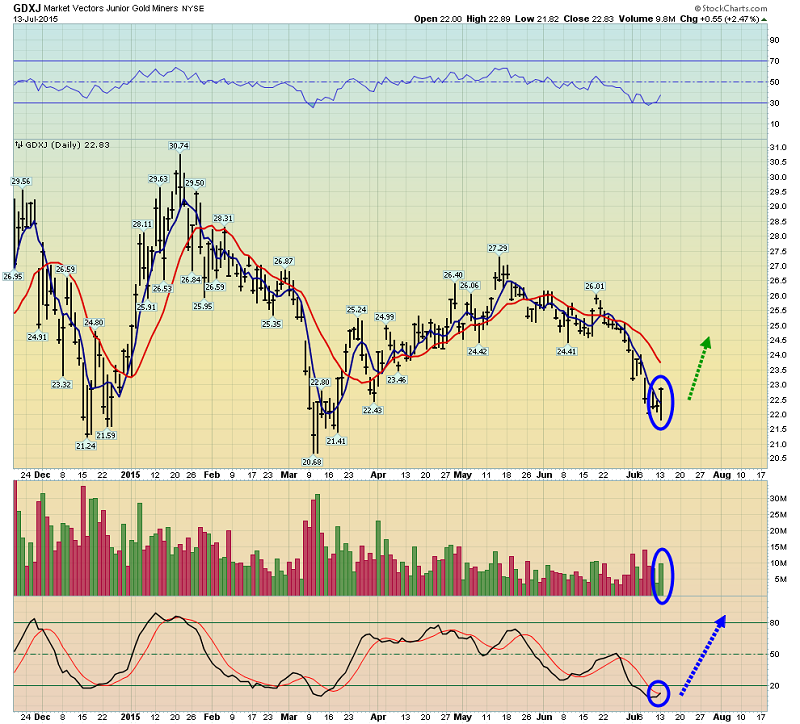This screenshot has width=800, height=724.
Task: Click the 24.42 price label
Action: [x=478, y=352]
